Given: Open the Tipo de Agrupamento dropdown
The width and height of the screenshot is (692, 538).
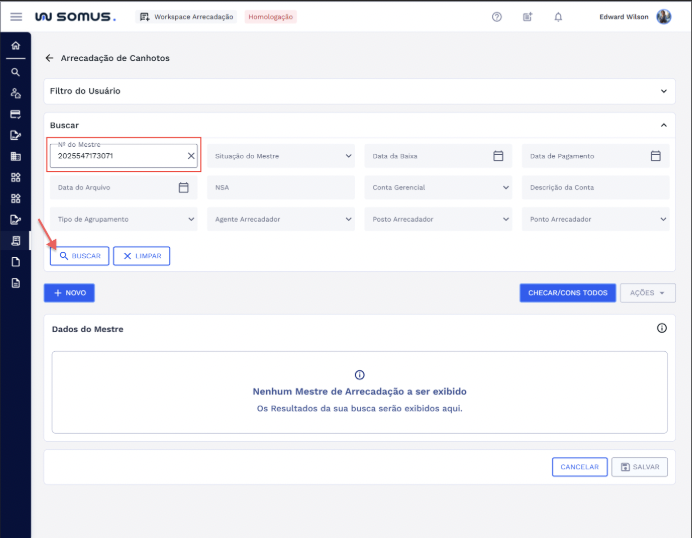Looking at the screenshot, I should click(123, 219).
